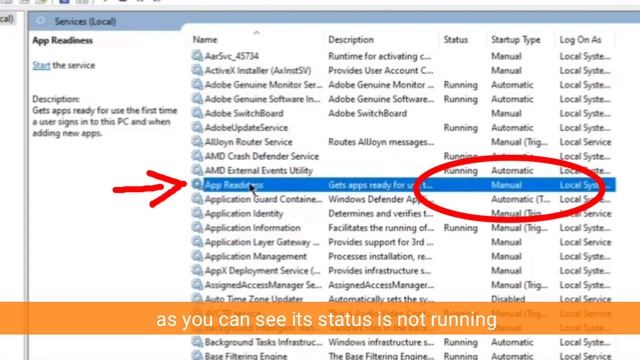640x360 pixels.
Task: Select AMD Crash Defender Service name
Action: click(262, 156)
